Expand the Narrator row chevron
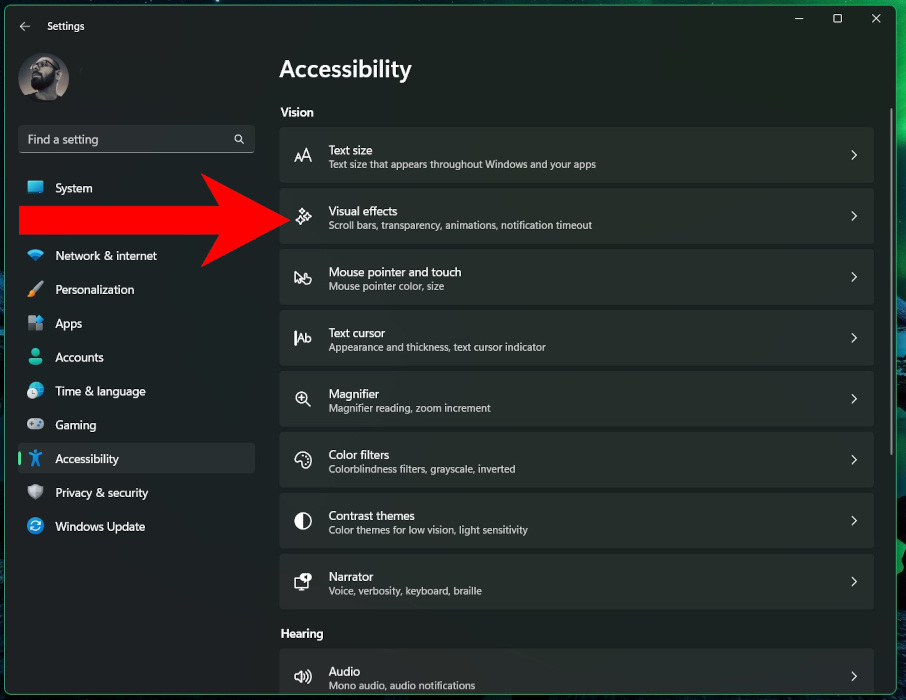 coord(854,582)
